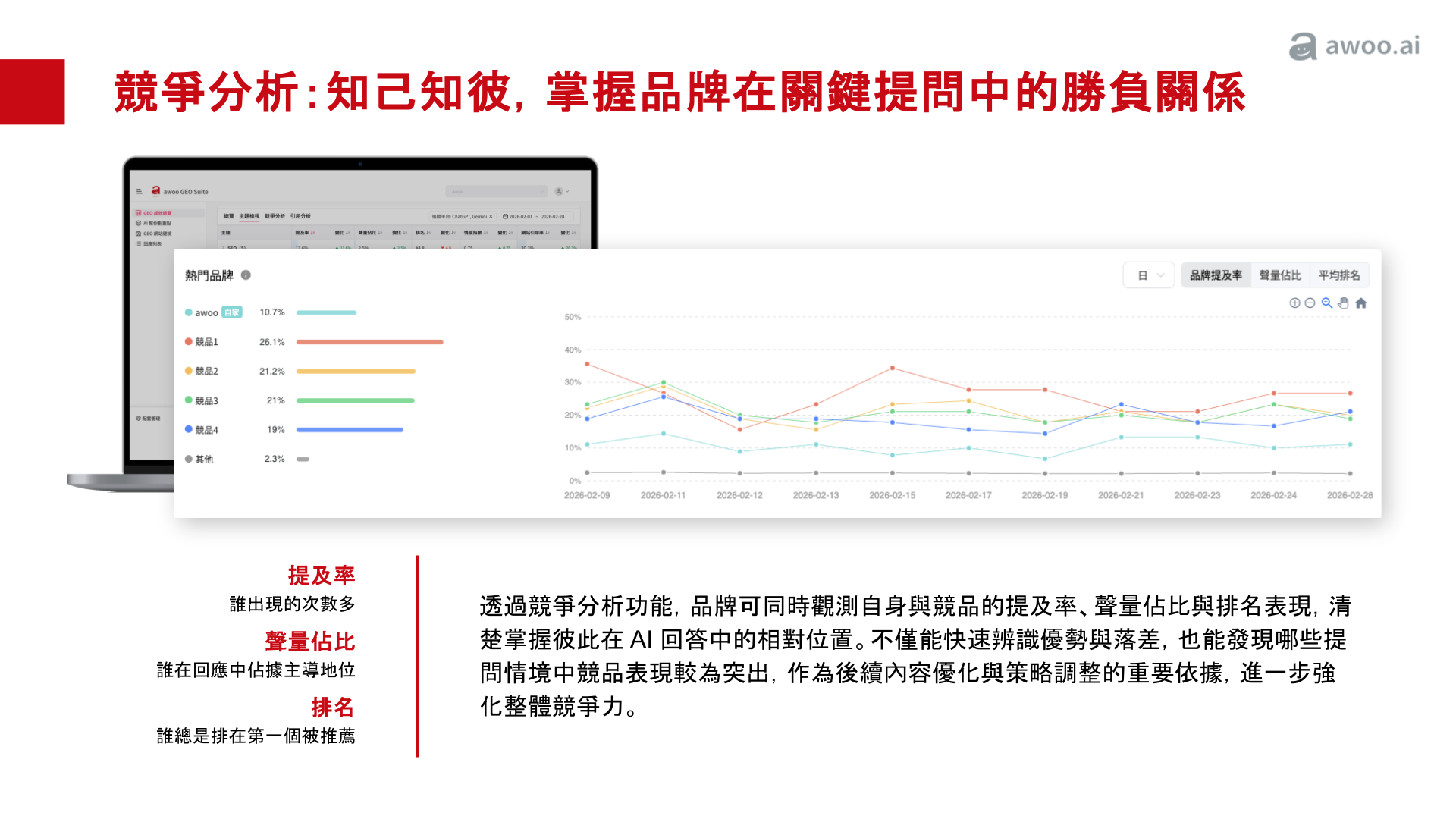
Task: Click the 排名 red heading
Action: click(333, 708)
